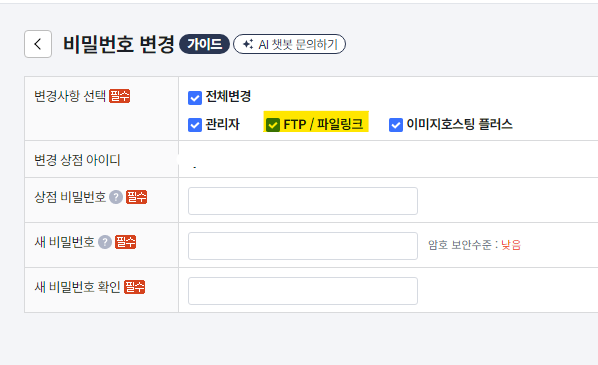Open help icon beside 새 비밀번호
Image resolution: width=598 pixels, height=365 pixels.
[105, 242]
